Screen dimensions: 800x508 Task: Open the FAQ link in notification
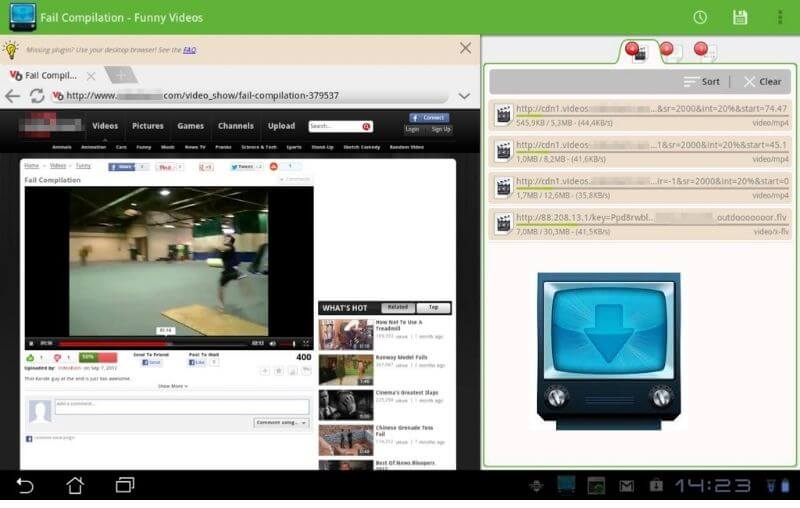point(189,48)
